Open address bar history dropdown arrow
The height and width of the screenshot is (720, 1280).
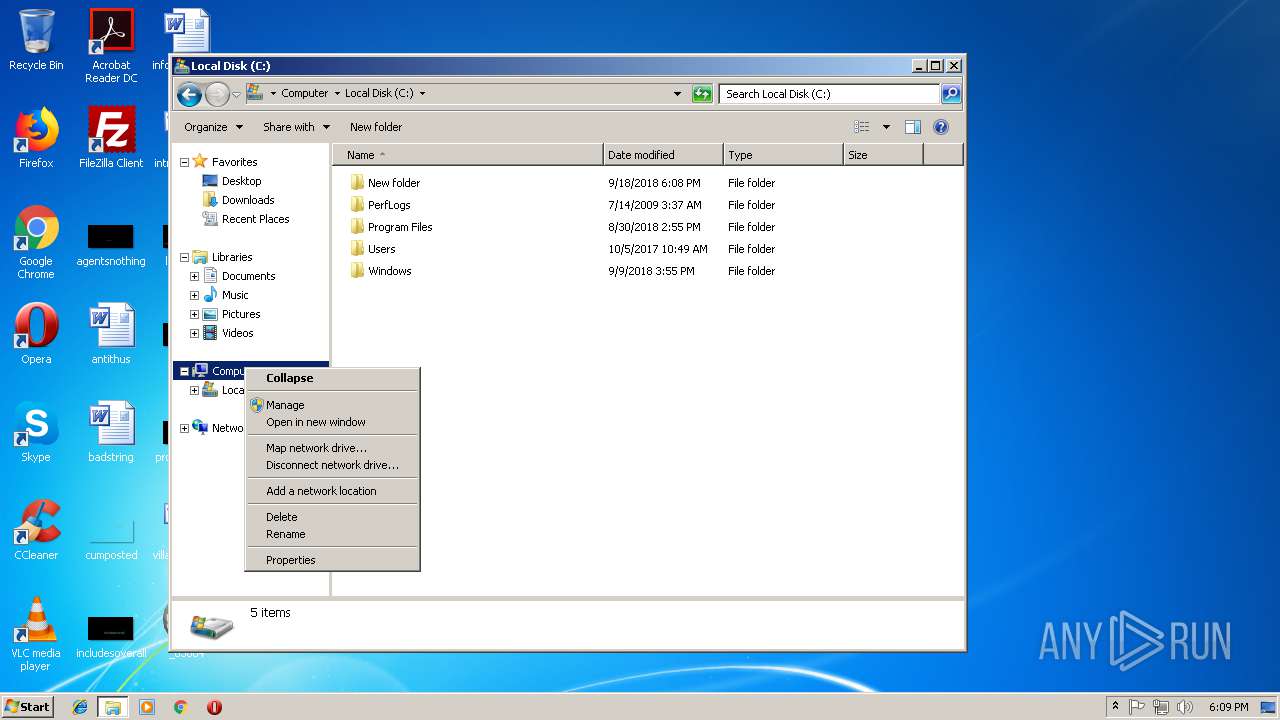click(x=679, y=94)
